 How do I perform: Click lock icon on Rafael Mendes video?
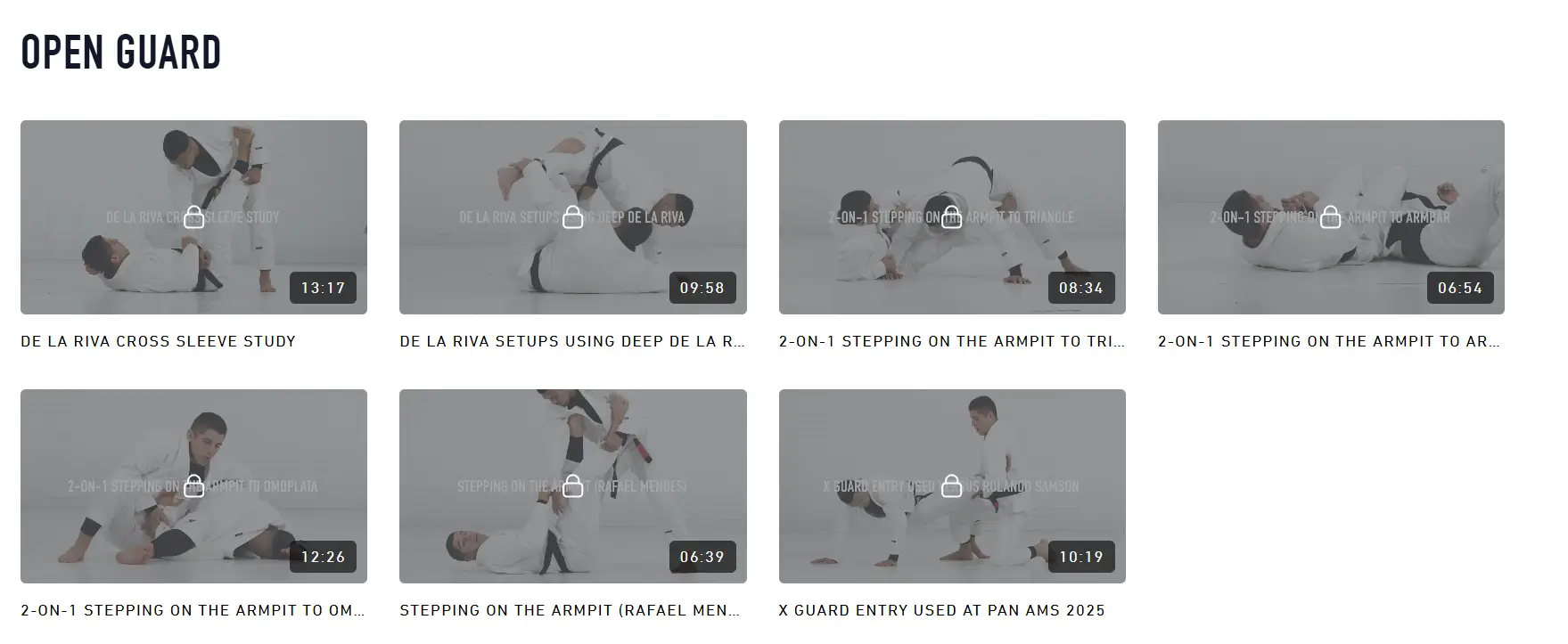(573, 485)
